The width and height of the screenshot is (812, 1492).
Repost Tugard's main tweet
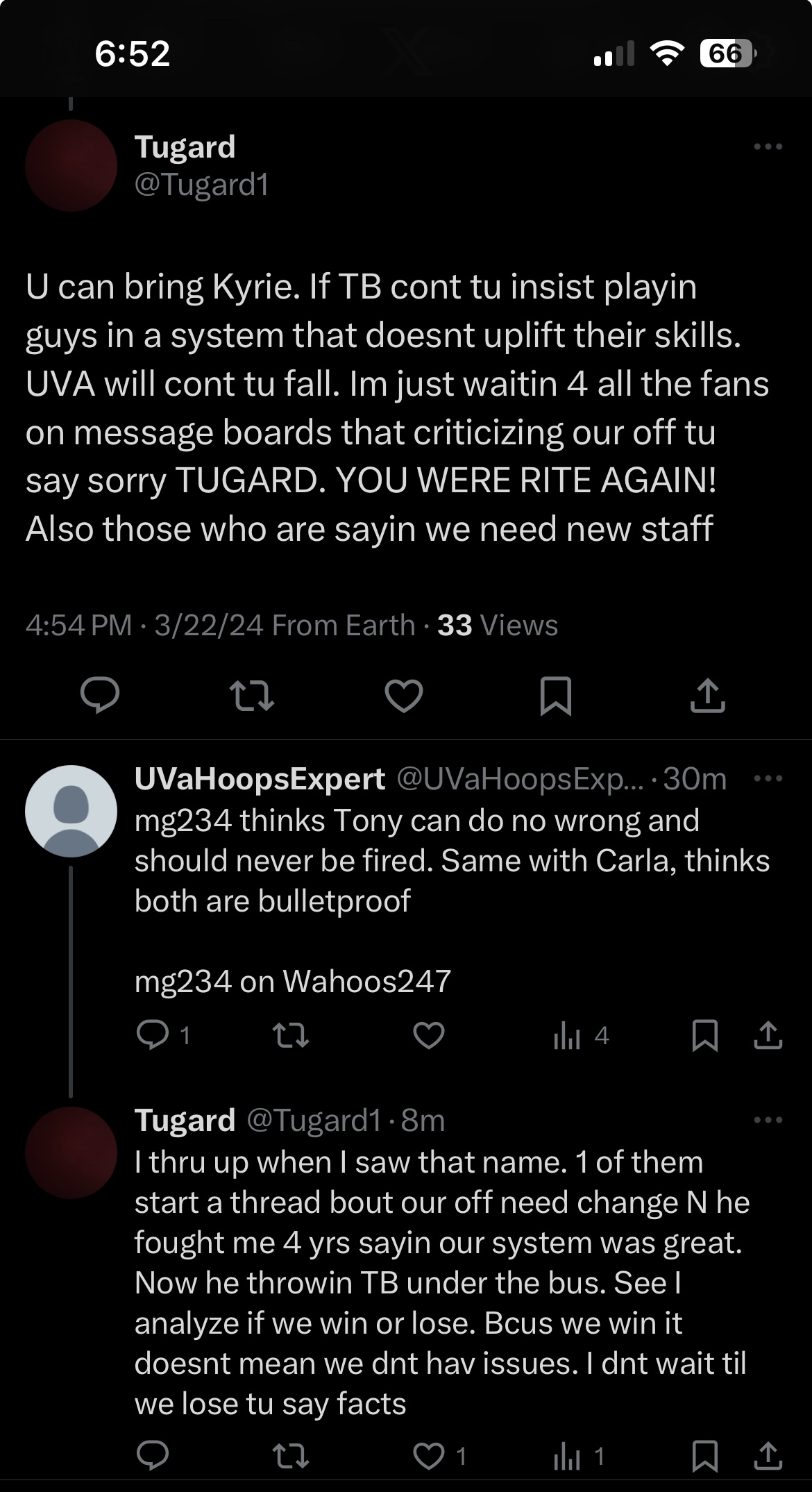pos(251,696)
